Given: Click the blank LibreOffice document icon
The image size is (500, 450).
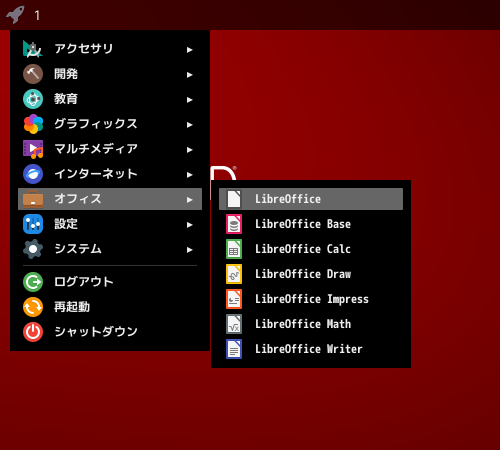Looking at the screenshot, I should pos(234,199).
